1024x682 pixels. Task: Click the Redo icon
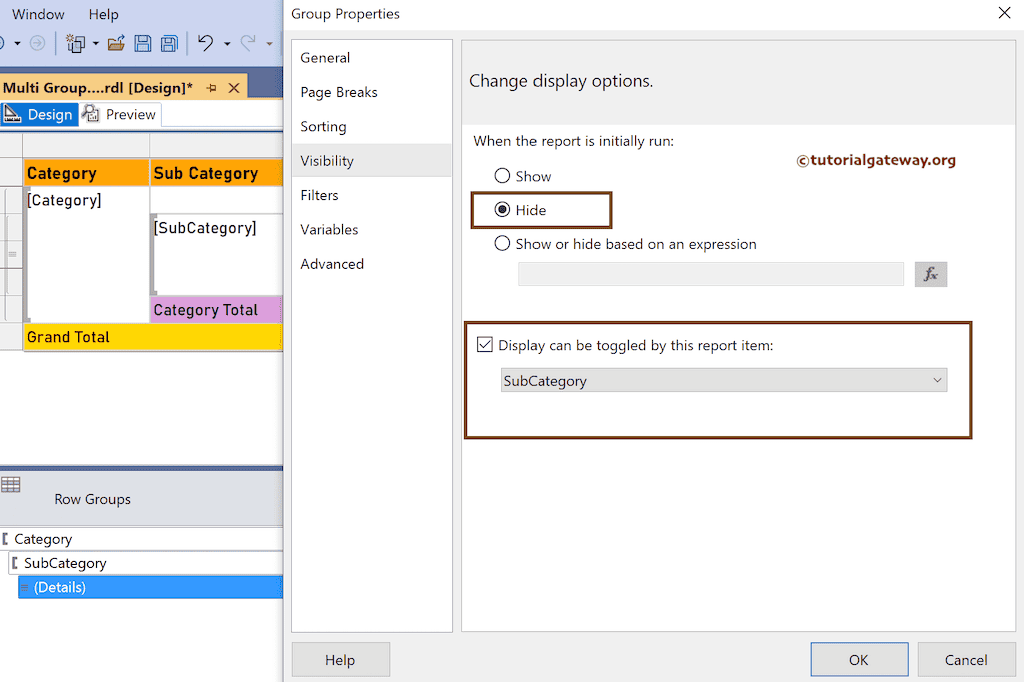(x=250, y=43)
